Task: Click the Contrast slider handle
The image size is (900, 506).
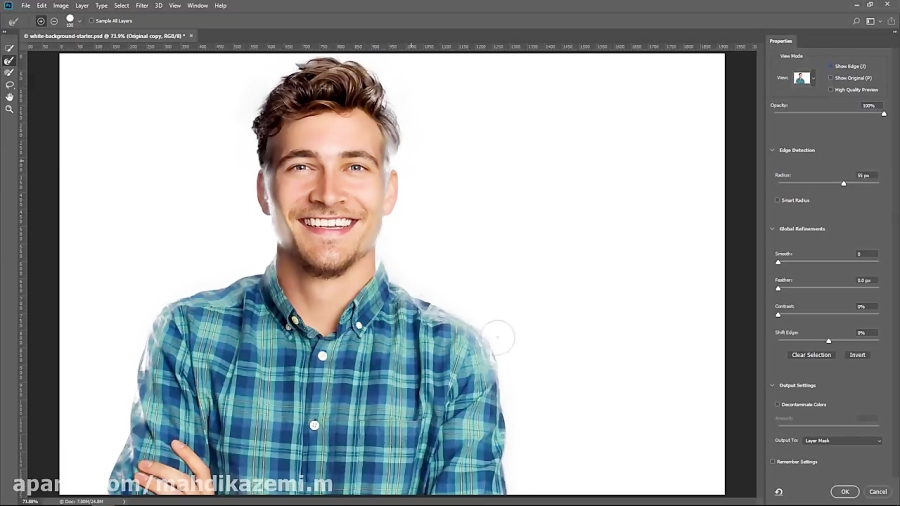Action: tap(778, 315)
